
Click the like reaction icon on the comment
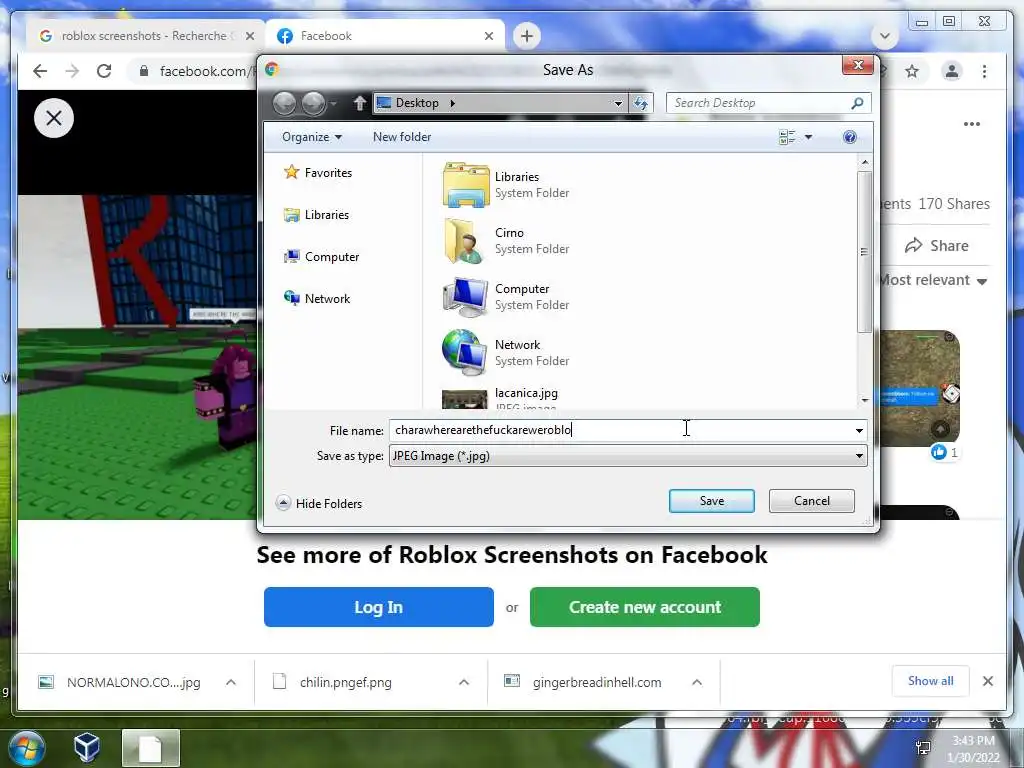[938, 452]
